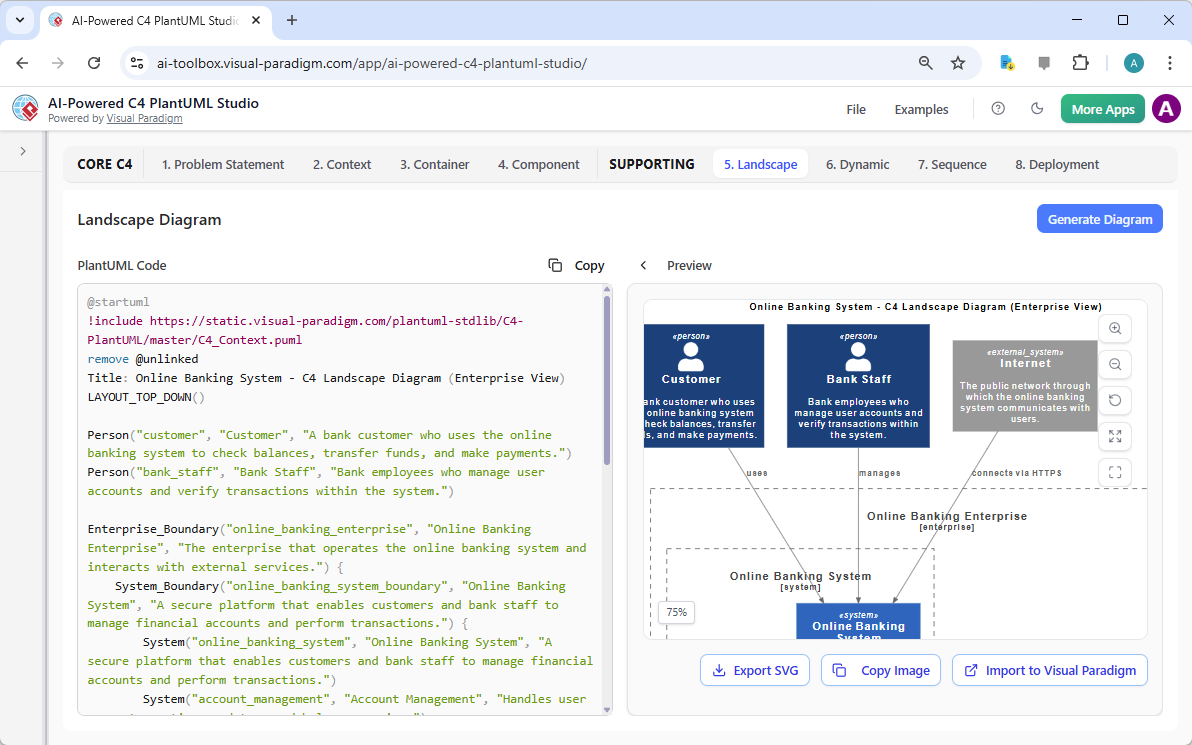Expand the diagram preview to fullscreen
The image size is (1192, 745).
coord(1115,436)
